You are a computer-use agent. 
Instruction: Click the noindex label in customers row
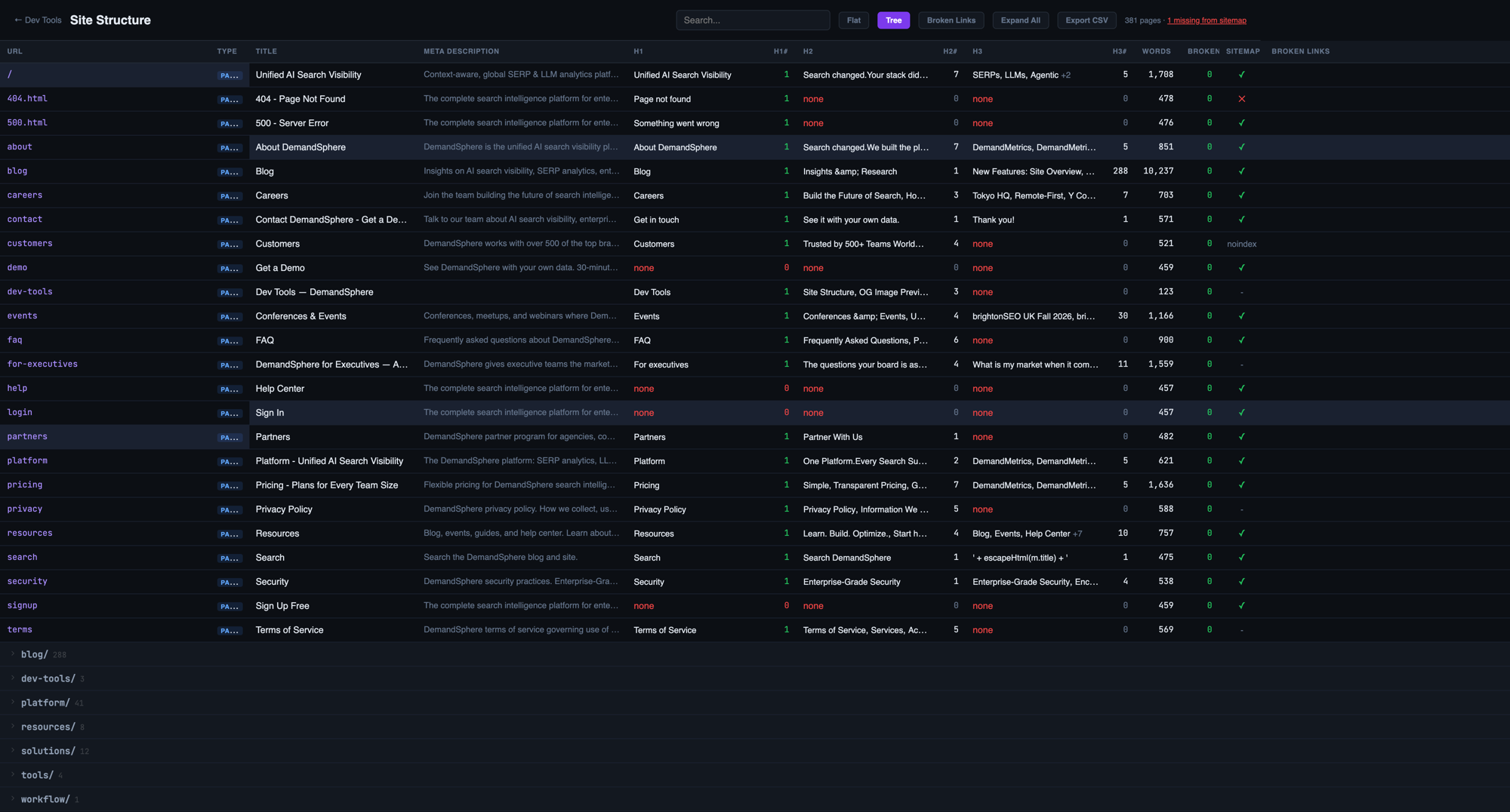click(1241, 244)
